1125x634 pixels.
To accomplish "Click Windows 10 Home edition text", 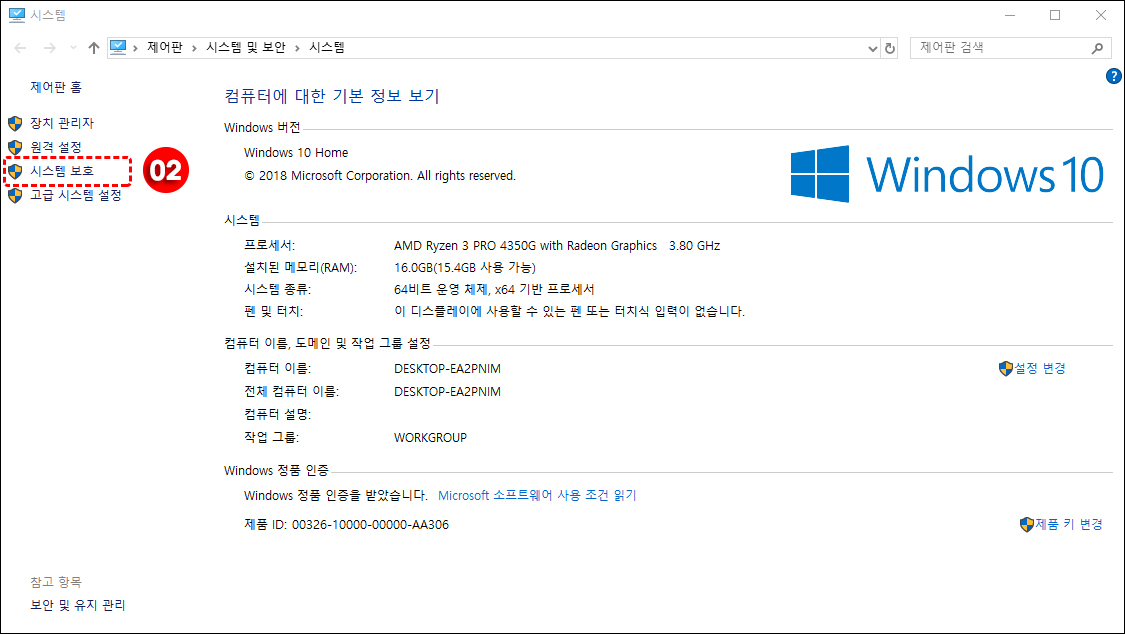I will coord(296,153).
